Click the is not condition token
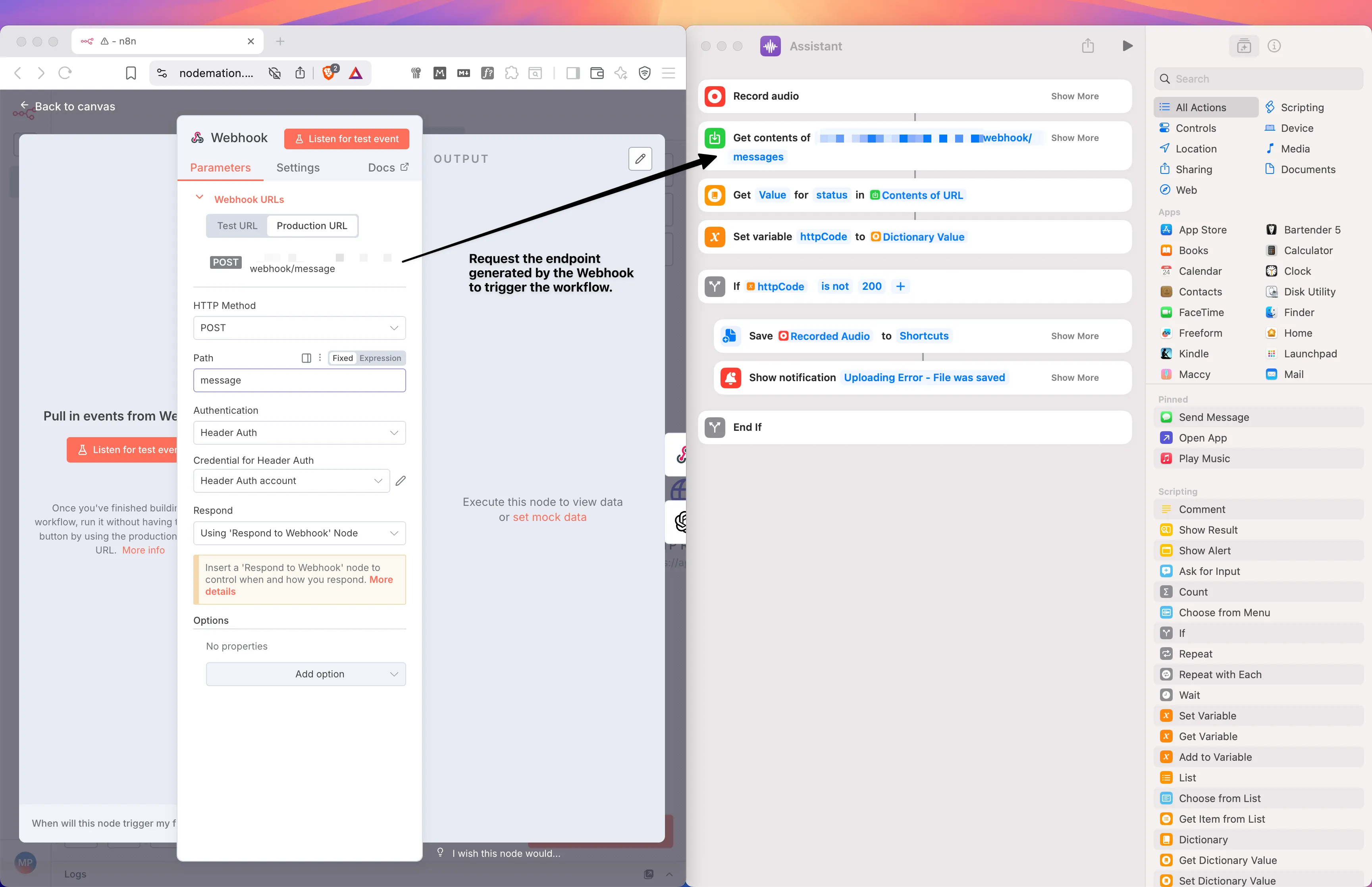 coord(834,286)
